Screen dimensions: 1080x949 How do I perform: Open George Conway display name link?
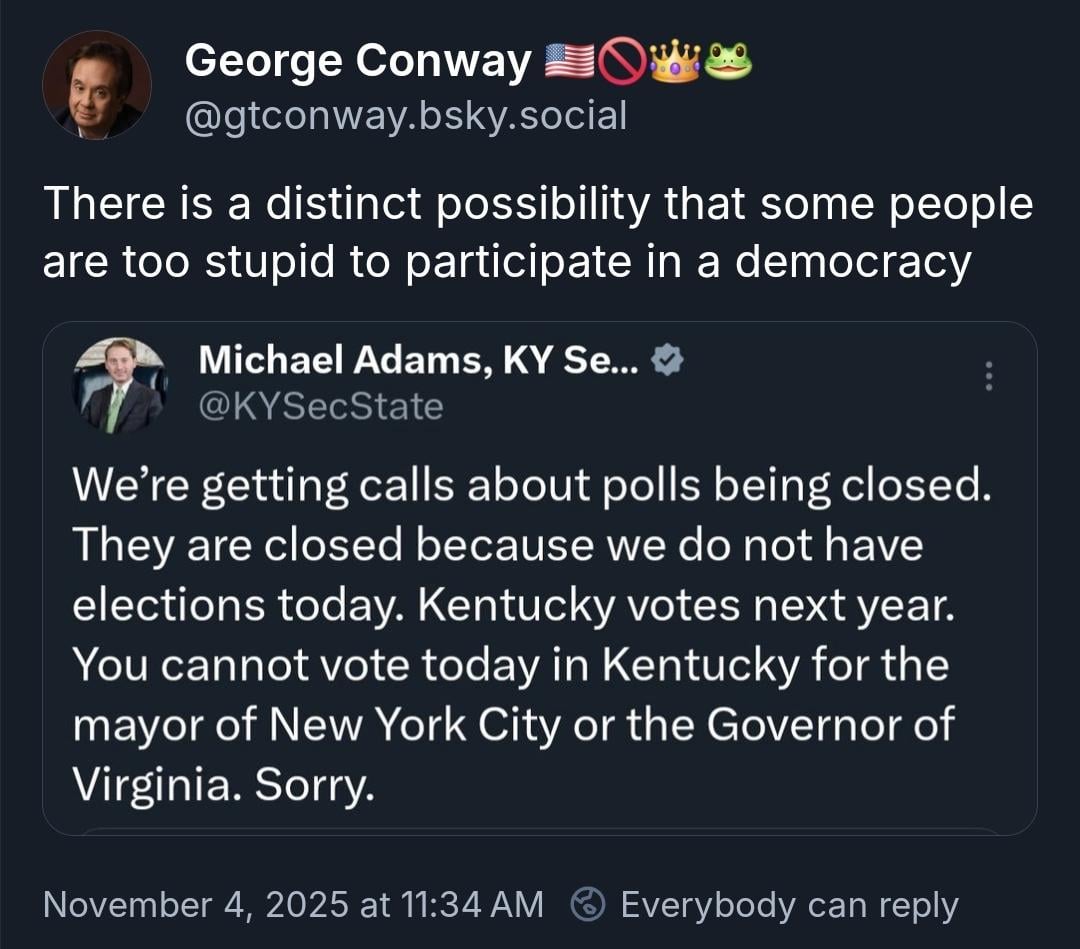358,63
